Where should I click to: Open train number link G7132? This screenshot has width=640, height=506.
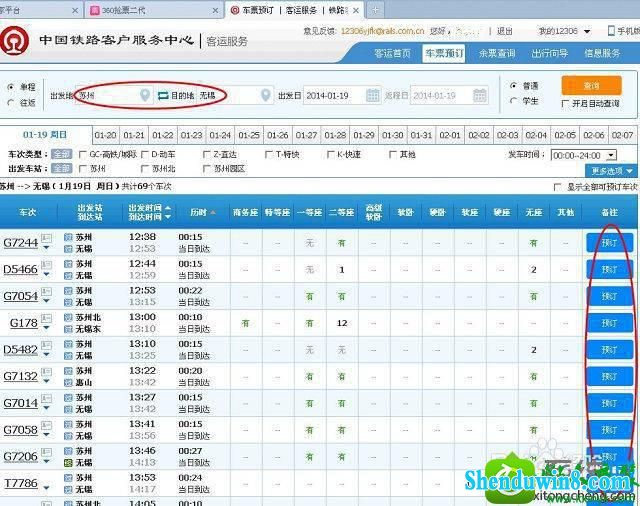pos(20,376)
